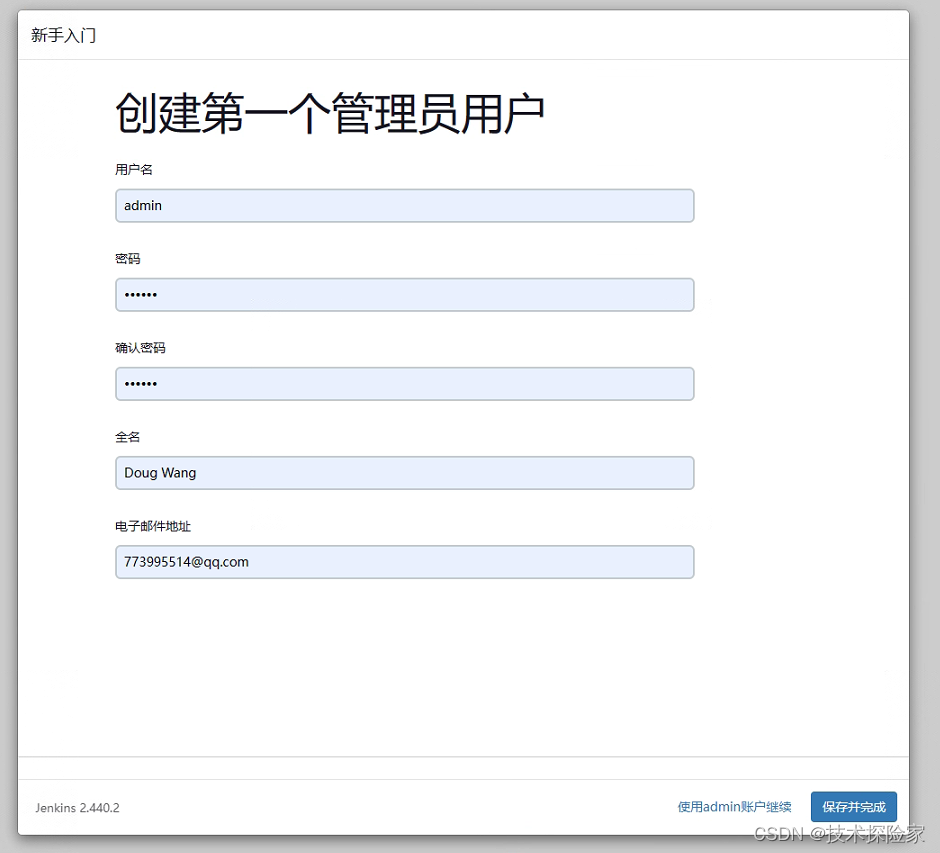Focus the 确认密码 confirm password field
The height and width of the screenshot is (853, 940).
pos(405,384)
